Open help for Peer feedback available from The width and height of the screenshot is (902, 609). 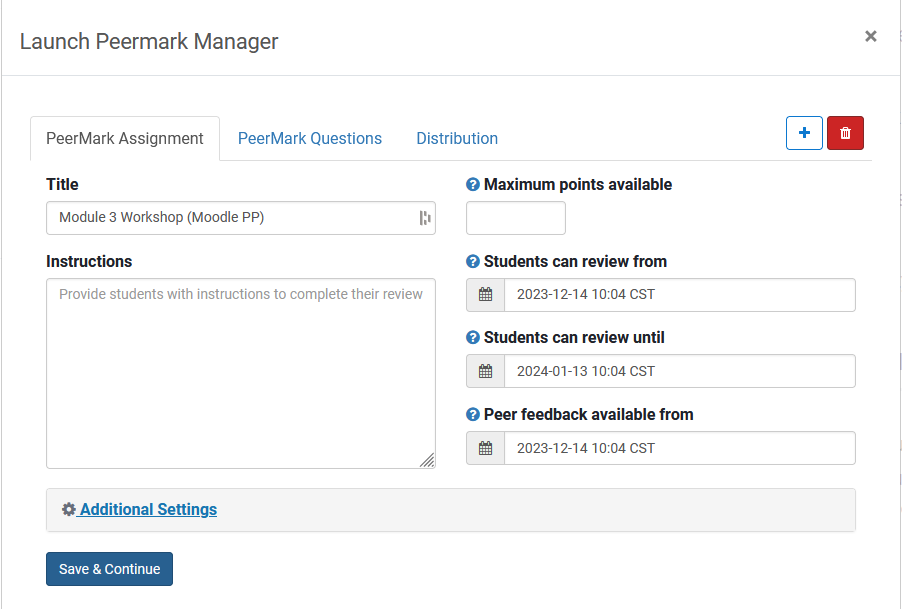pos(472,415)
